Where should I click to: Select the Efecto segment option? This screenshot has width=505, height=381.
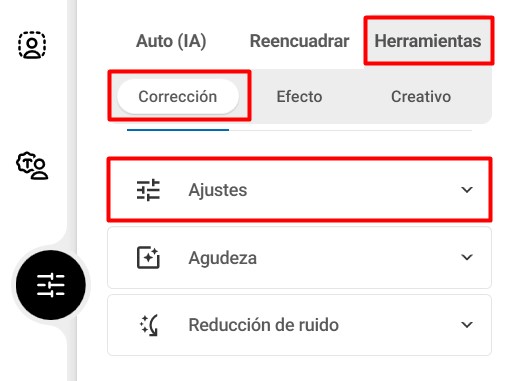[x=299, y=97]
